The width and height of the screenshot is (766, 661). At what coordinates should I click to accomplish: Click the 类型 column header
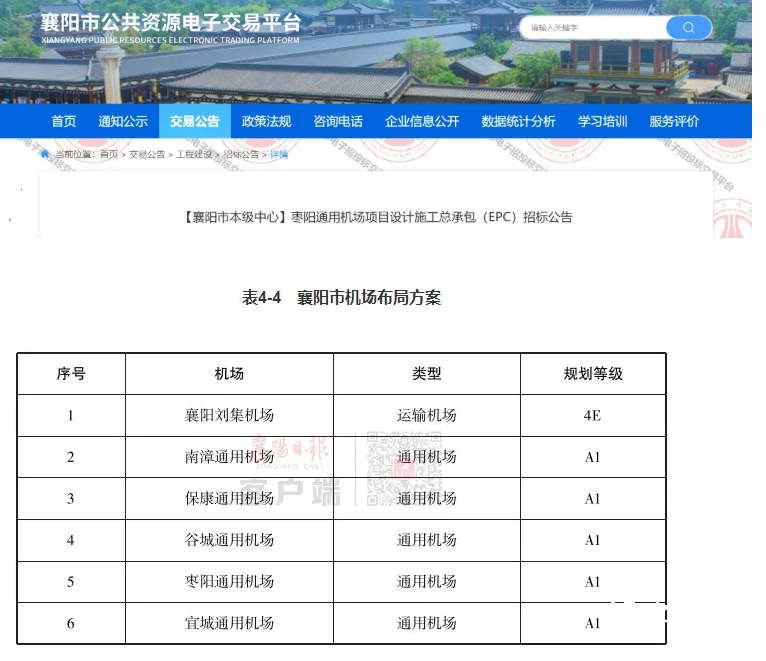coord(426,374)
